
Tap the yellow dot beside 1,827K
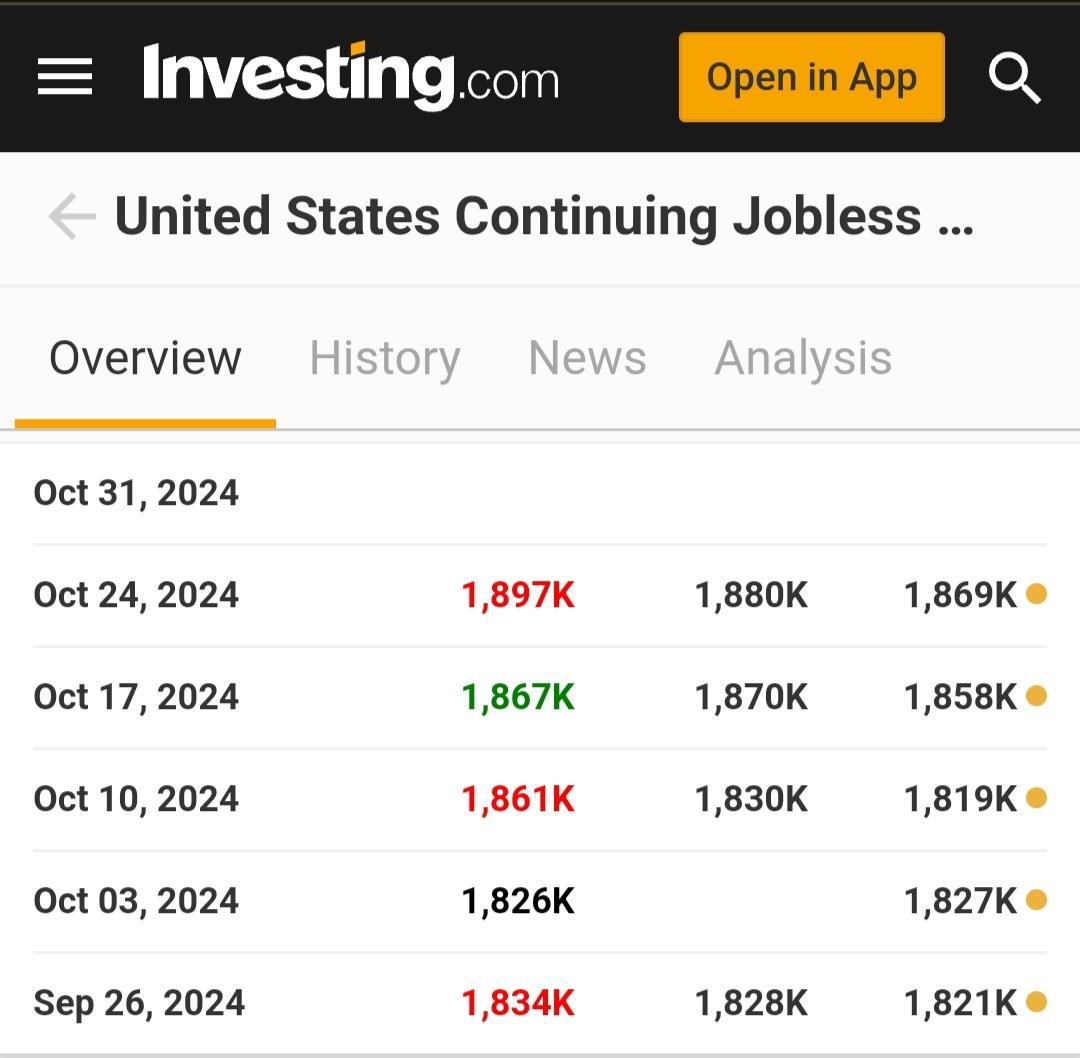pos(1036,900)
